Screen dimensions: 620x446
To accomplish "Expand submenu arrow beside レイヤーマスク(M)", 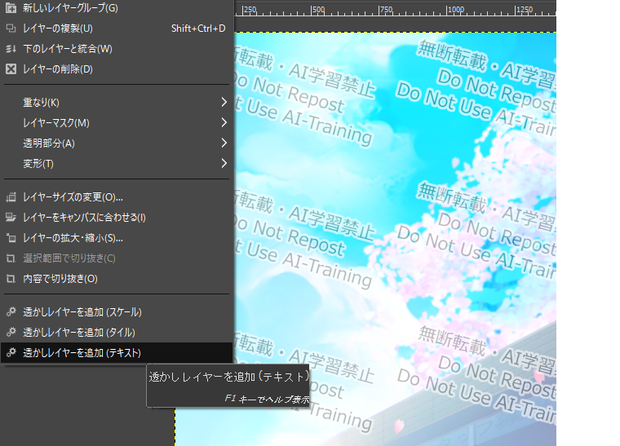I will click(x=224, y=123).
